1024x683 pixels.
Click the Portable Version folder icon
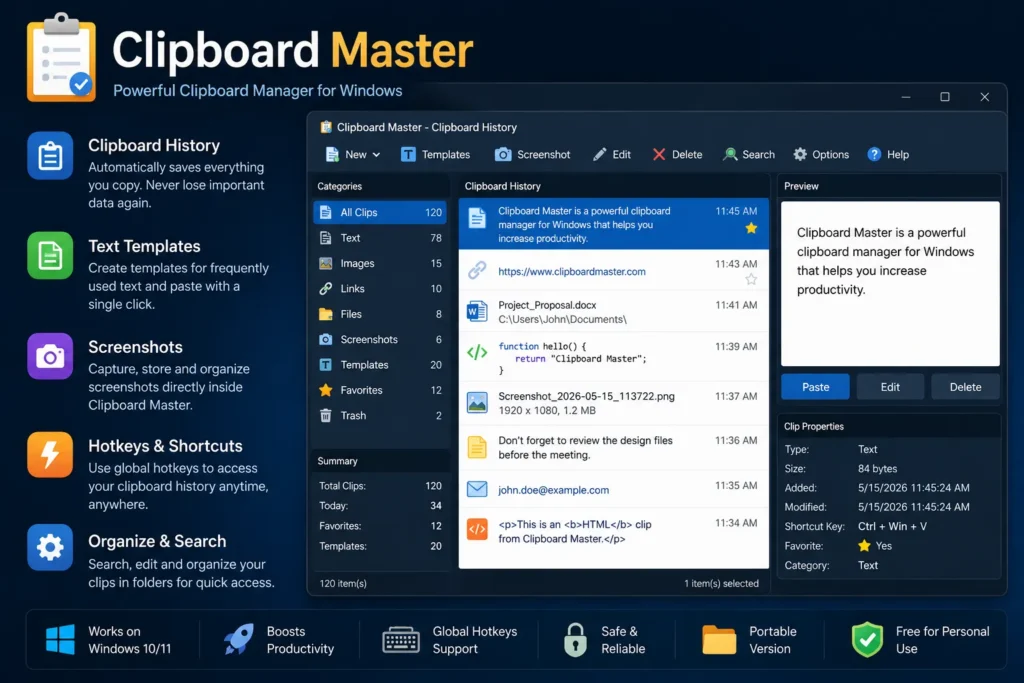pos(719,639)
